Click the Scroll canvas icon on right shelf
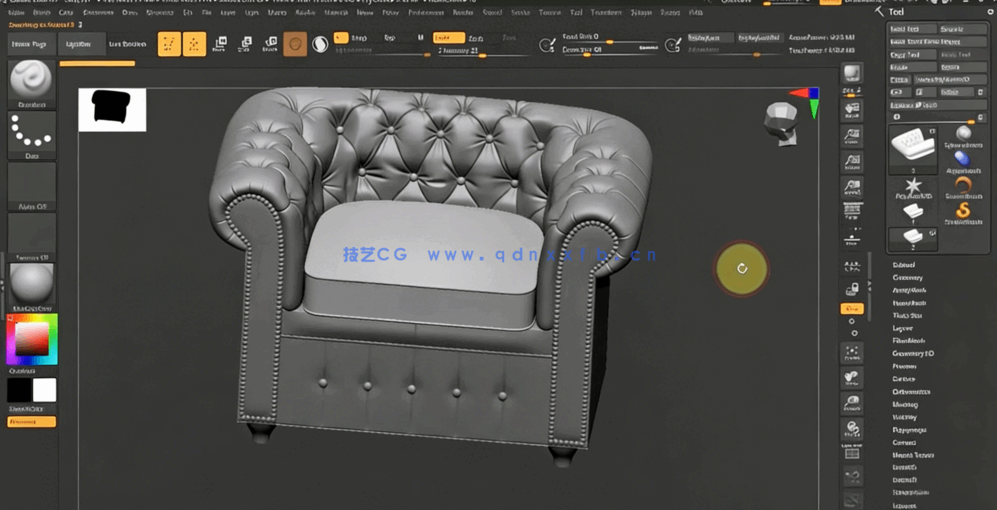This screenshot has height=510, width=997. coord(852,109)
